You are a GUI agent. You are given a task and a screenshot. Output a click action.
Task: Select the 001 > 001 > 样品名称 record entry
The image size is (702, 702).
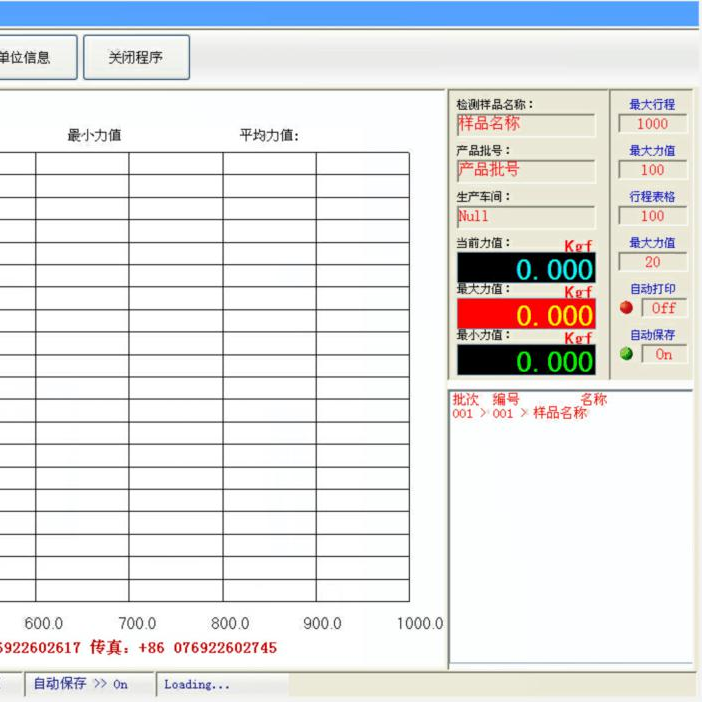(519, 413)
